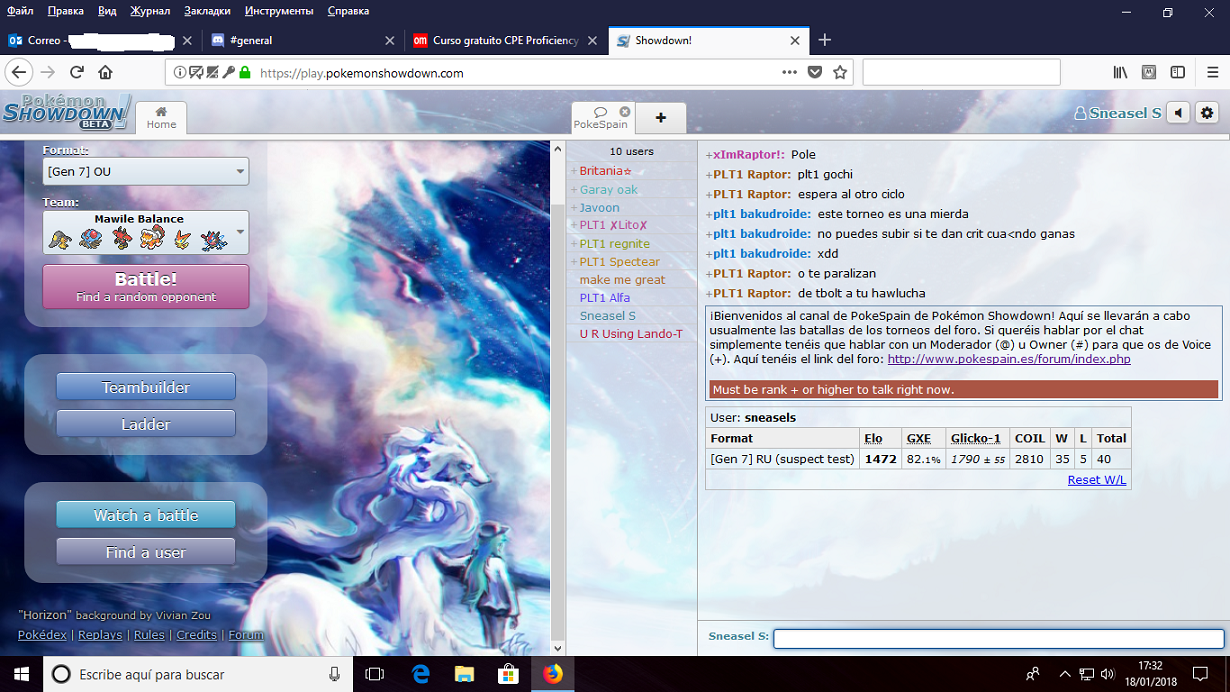
Task: Close the Showdown! browser tab
Action: [x=796, y=41]
